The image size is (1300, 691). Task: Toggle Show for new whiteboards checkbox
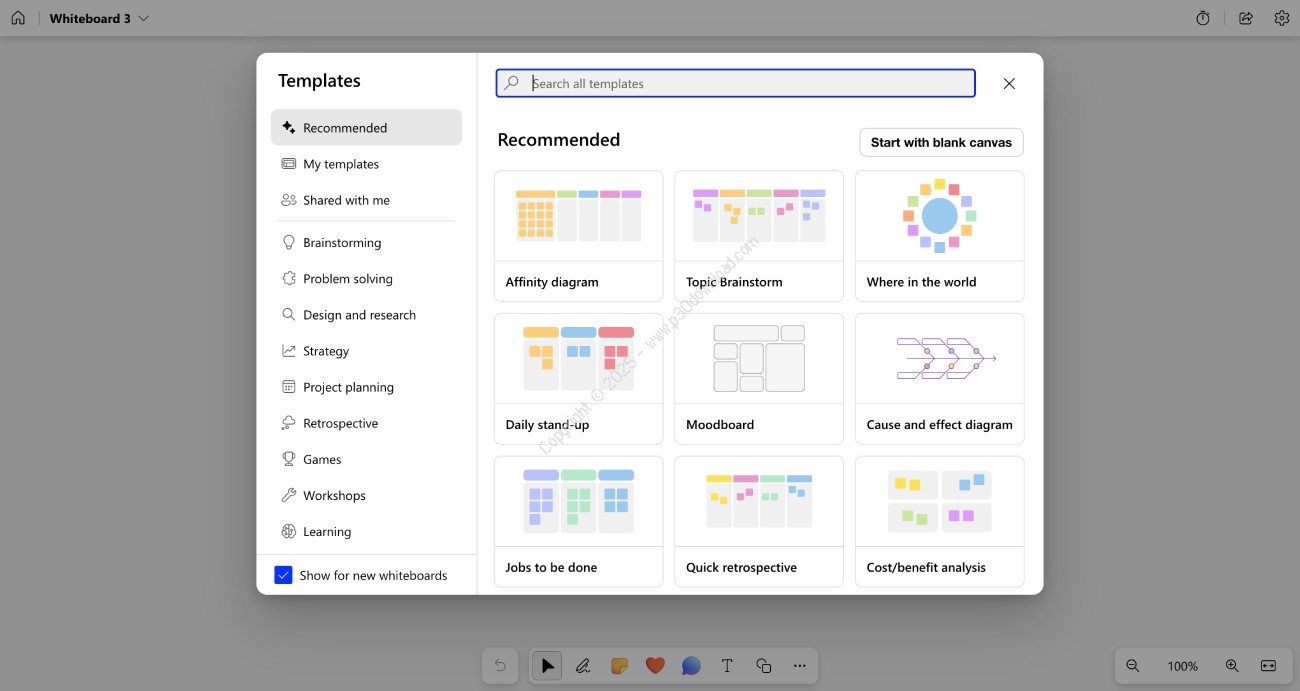coord(283,575)
